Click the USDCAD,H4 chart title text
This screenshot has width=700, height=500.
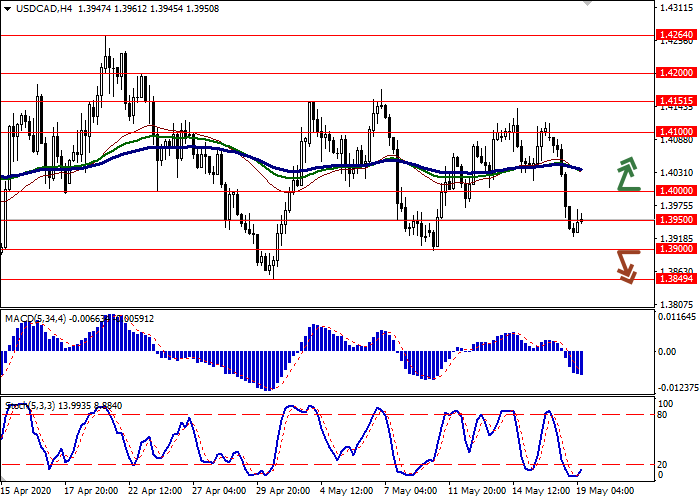[37, 9]
